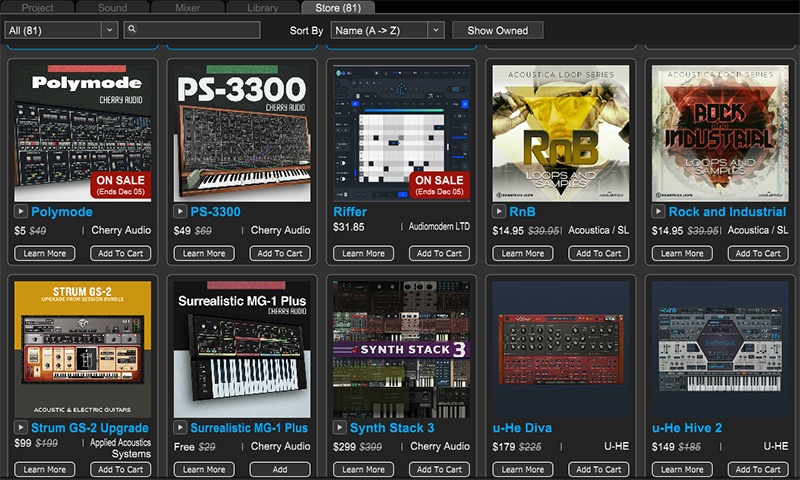The height and width of the screenshot is (480, 800).
Task: Add Riffer to cart
Action: [x=439, y=253]
